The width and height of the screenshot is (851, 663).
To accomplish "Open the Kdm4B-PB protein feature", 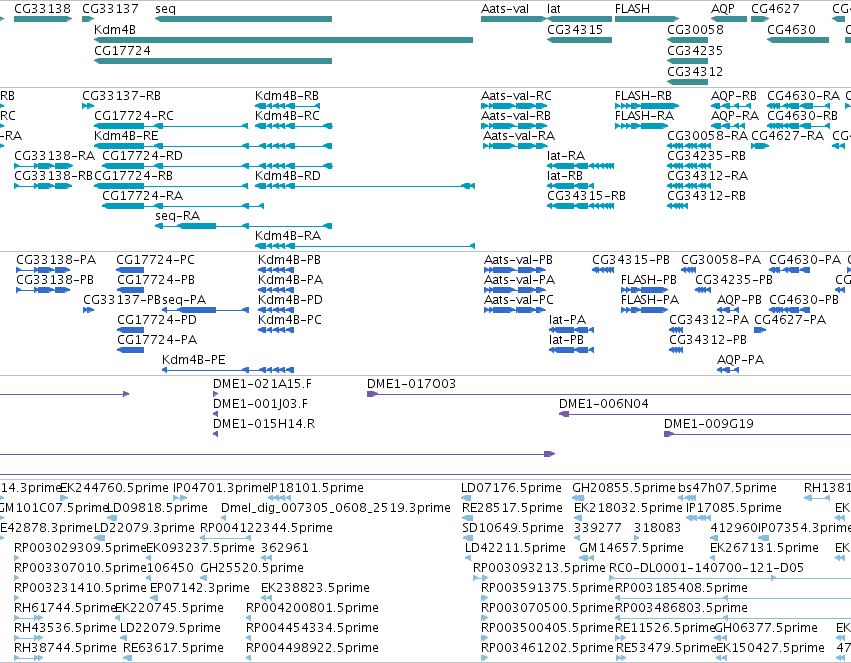I will coord(276,270).
